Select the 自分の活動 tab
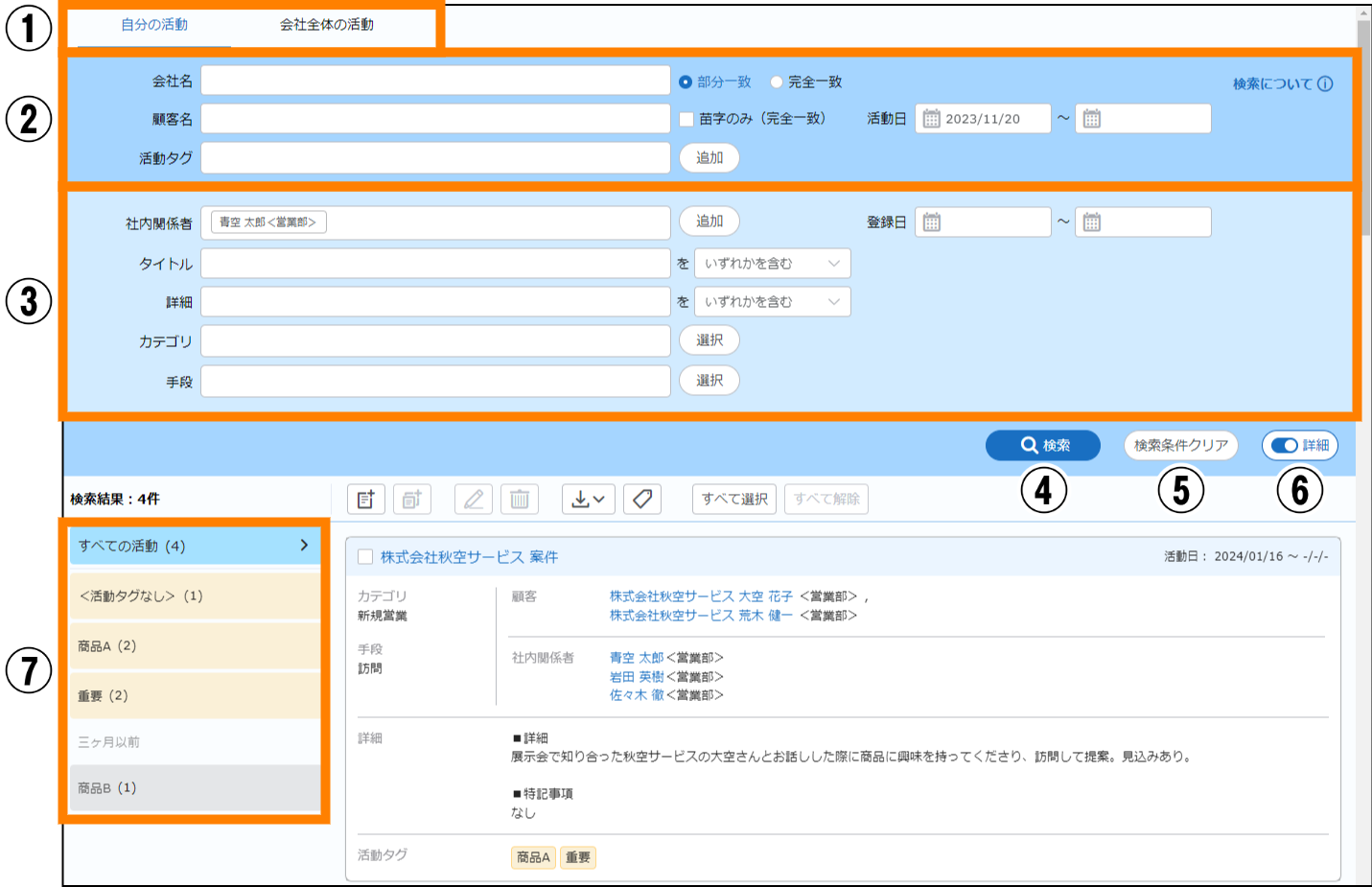 coord(154,25)
